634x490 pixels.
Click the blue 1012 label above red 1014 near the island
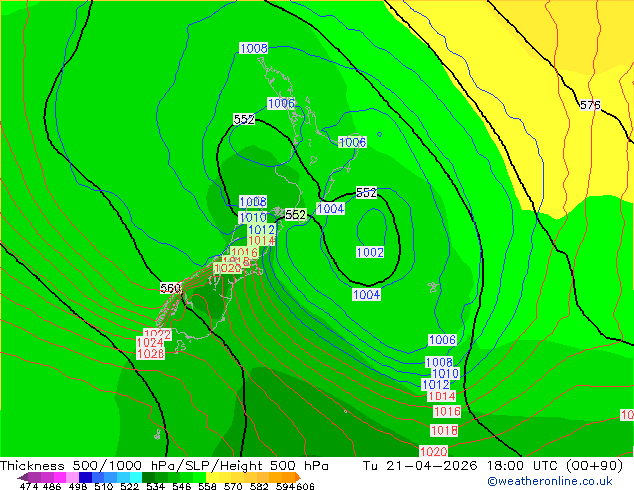click(261, 230)
